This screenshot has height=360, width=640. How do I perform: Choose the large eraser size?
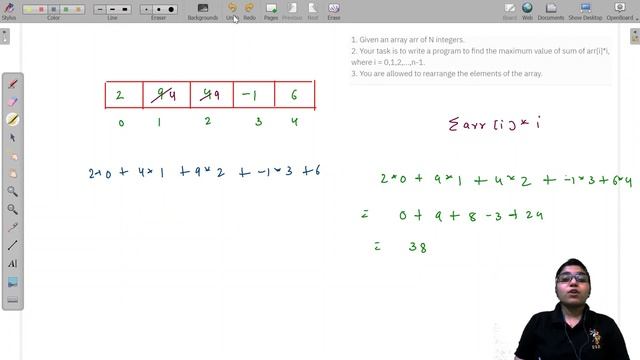[x=171, y=9]
